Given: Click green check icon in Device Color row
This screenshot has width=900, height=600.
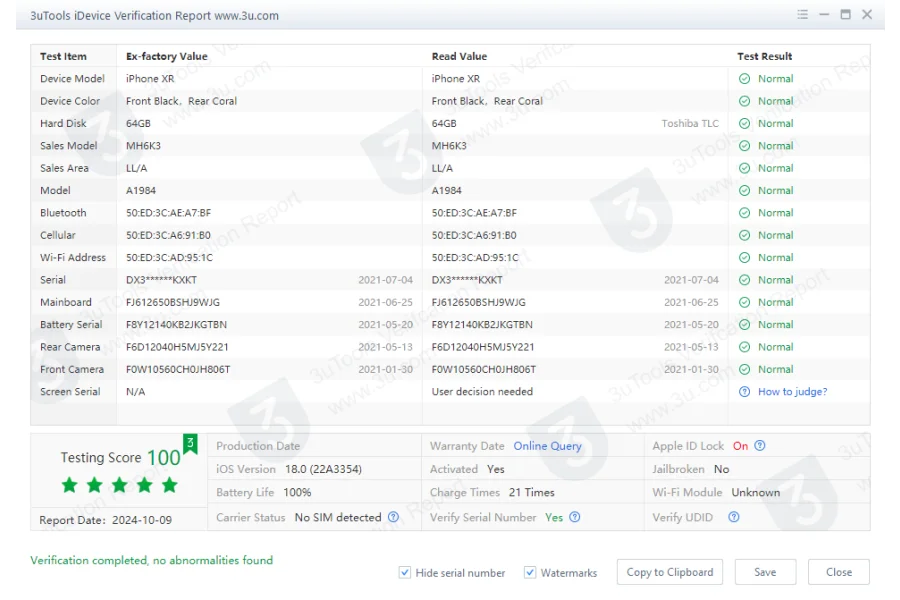Looking at the screenshot, I should [x=744, y=101].
